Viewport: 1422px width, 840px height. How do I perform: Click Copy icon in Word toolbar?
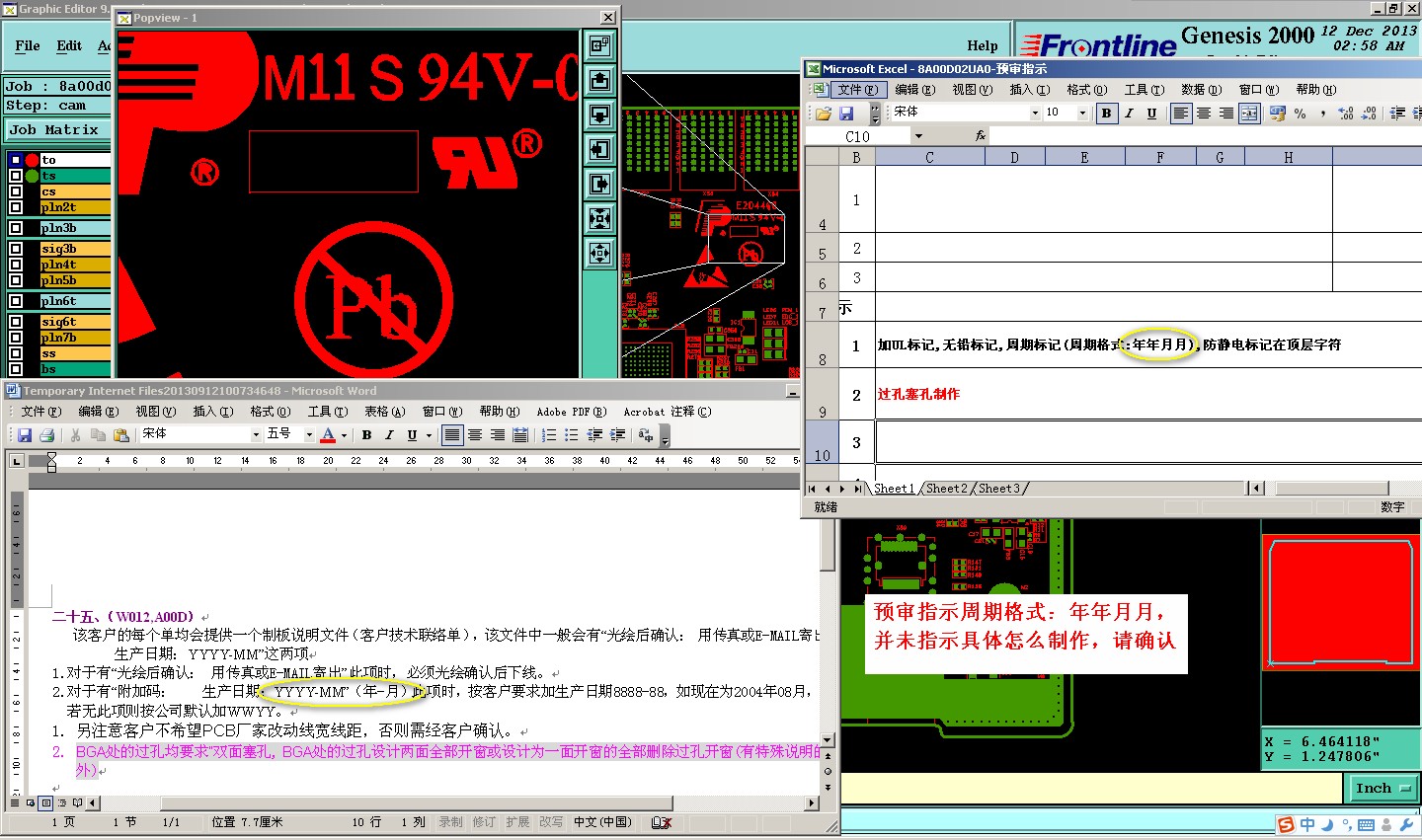pos(98,434)
